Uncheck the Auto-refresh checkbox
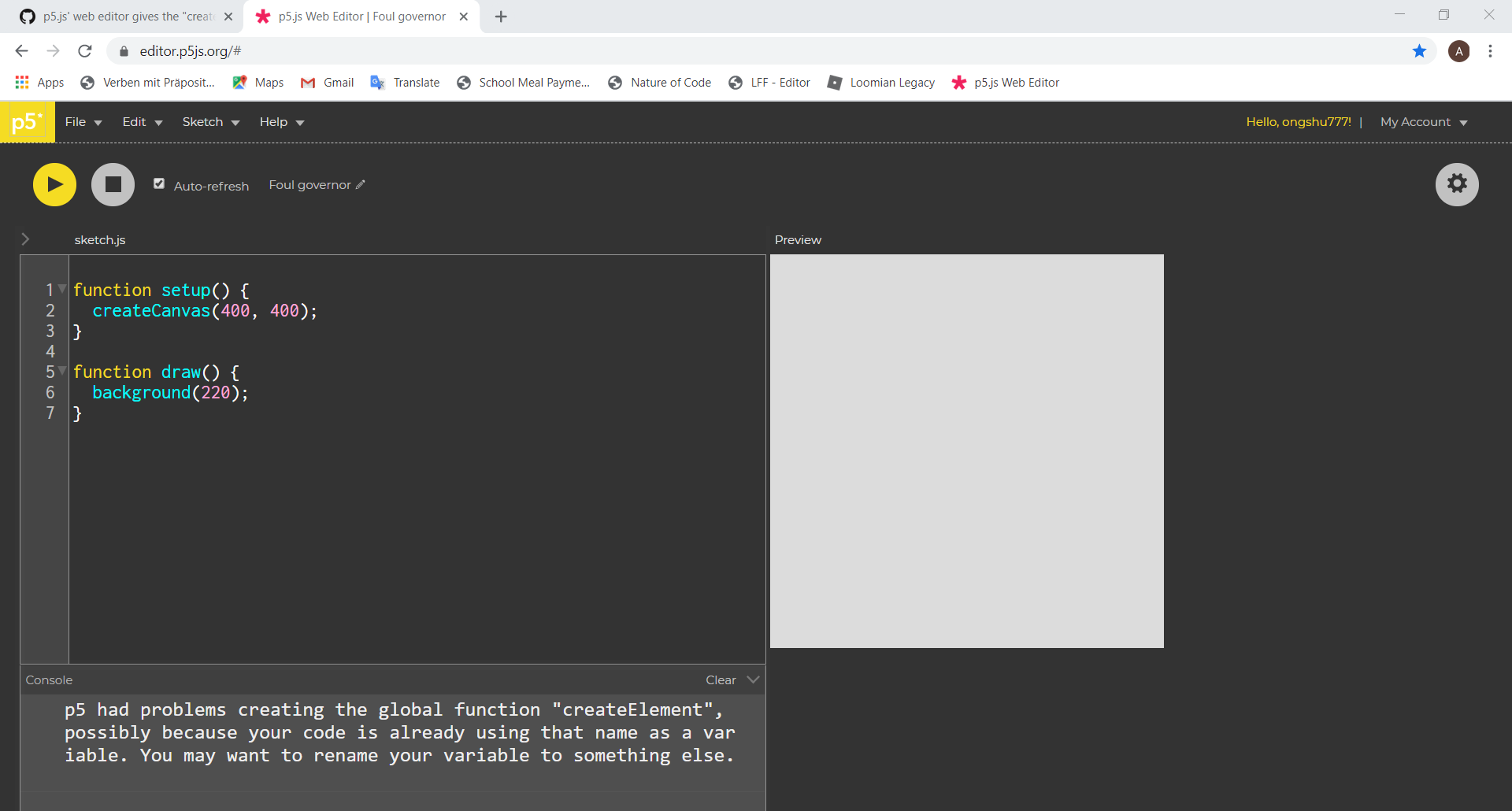Image resolution: width=1512 pixels, height=811 pixels. pos(158,183)
